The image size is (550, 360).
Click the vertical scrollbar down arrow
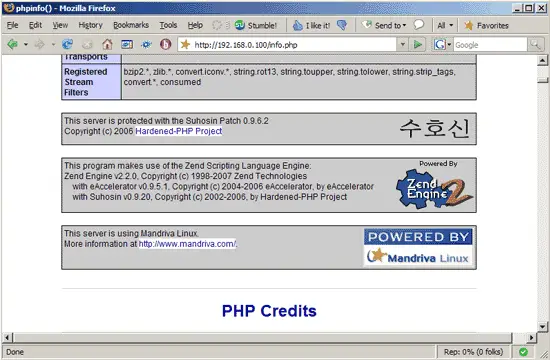[542, 327]
